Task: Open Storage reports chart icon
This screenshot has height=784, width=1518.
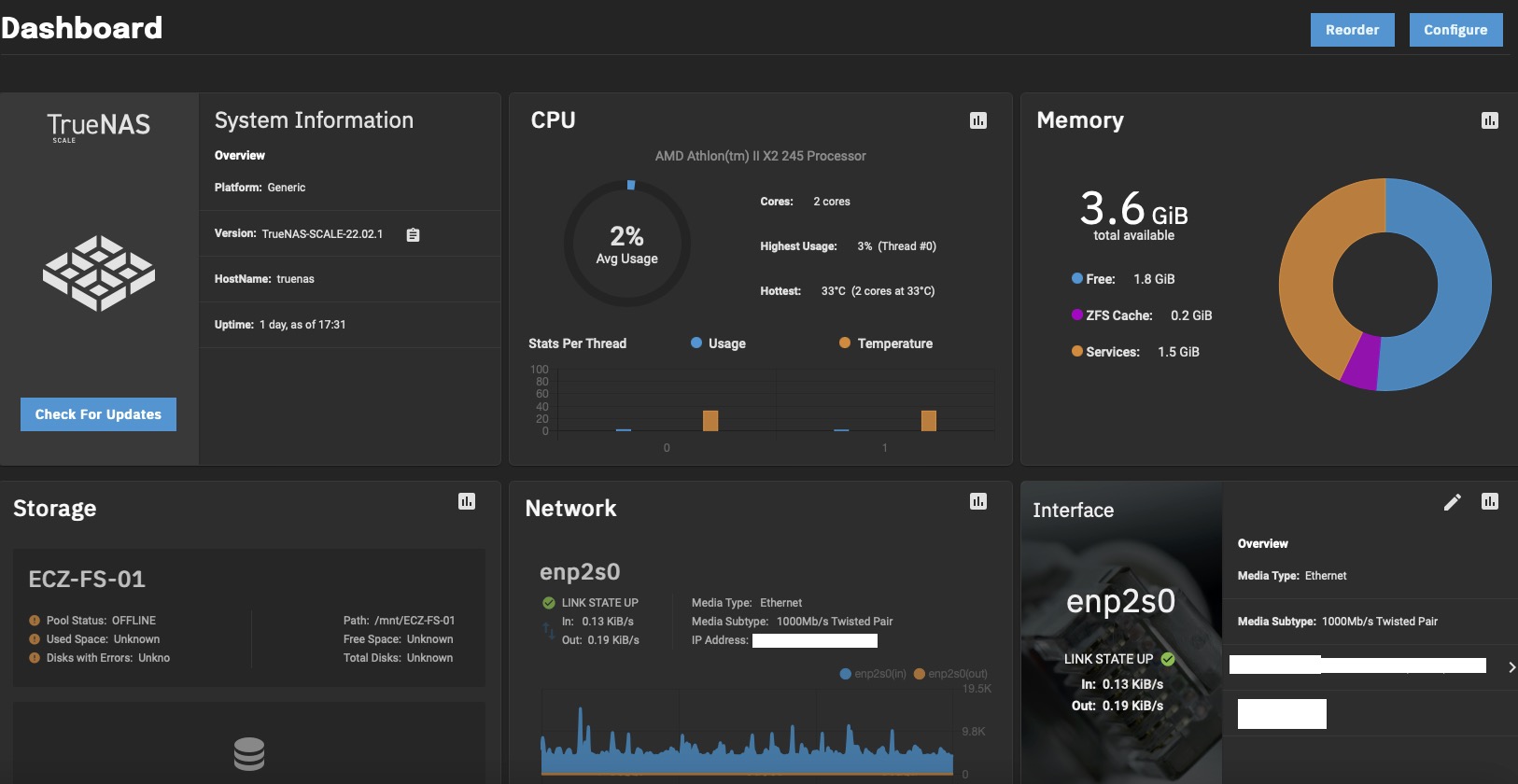Action: tap(467, 501)
